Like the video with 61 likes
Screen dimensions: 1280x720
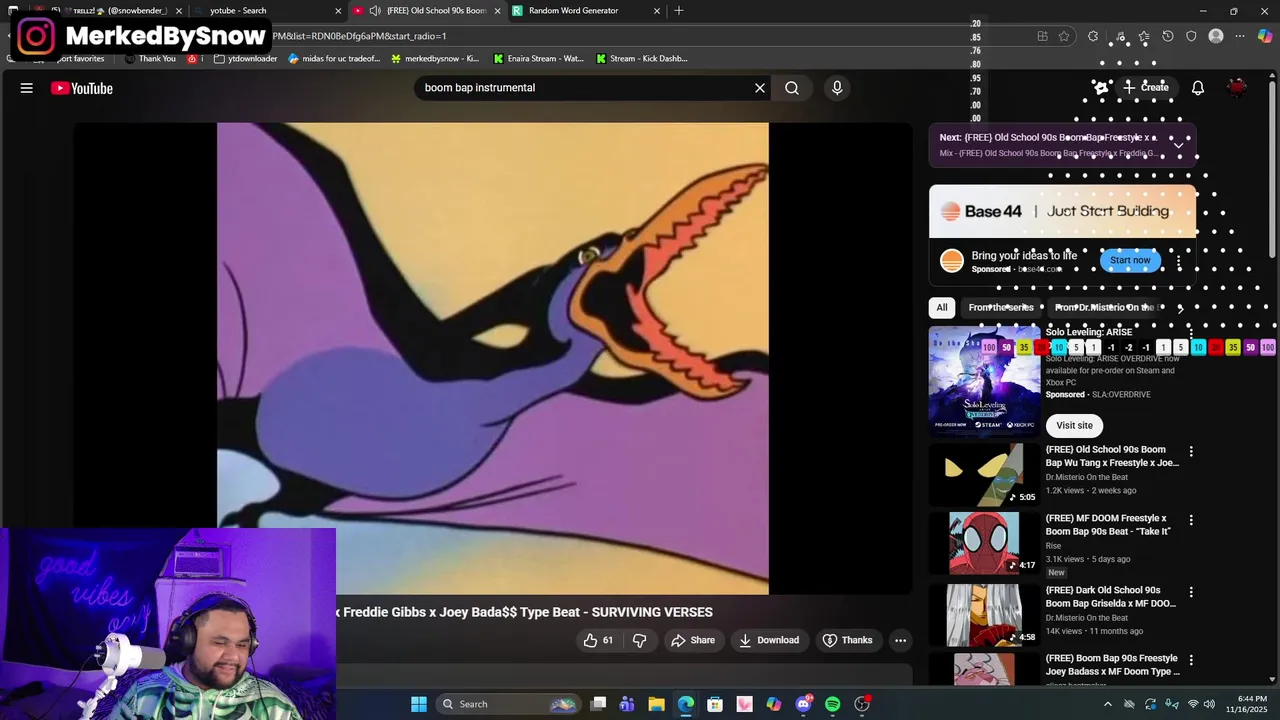[x=598, y=640]
